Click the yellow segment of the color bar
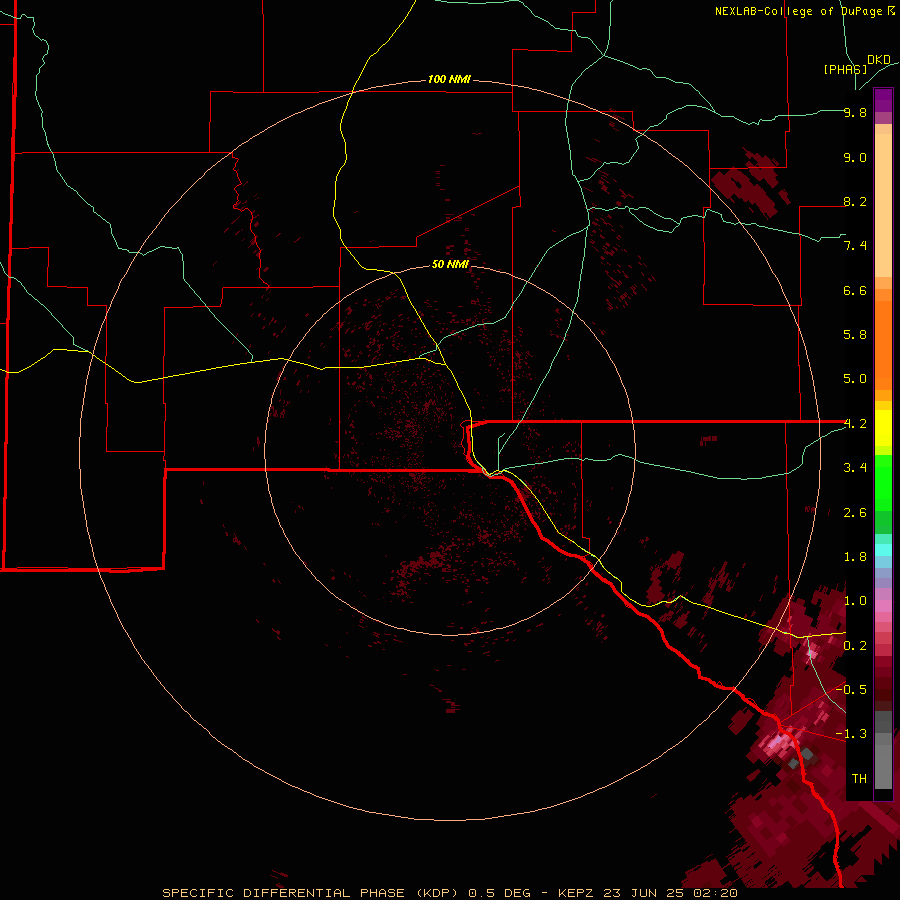 tap(883, 428)
